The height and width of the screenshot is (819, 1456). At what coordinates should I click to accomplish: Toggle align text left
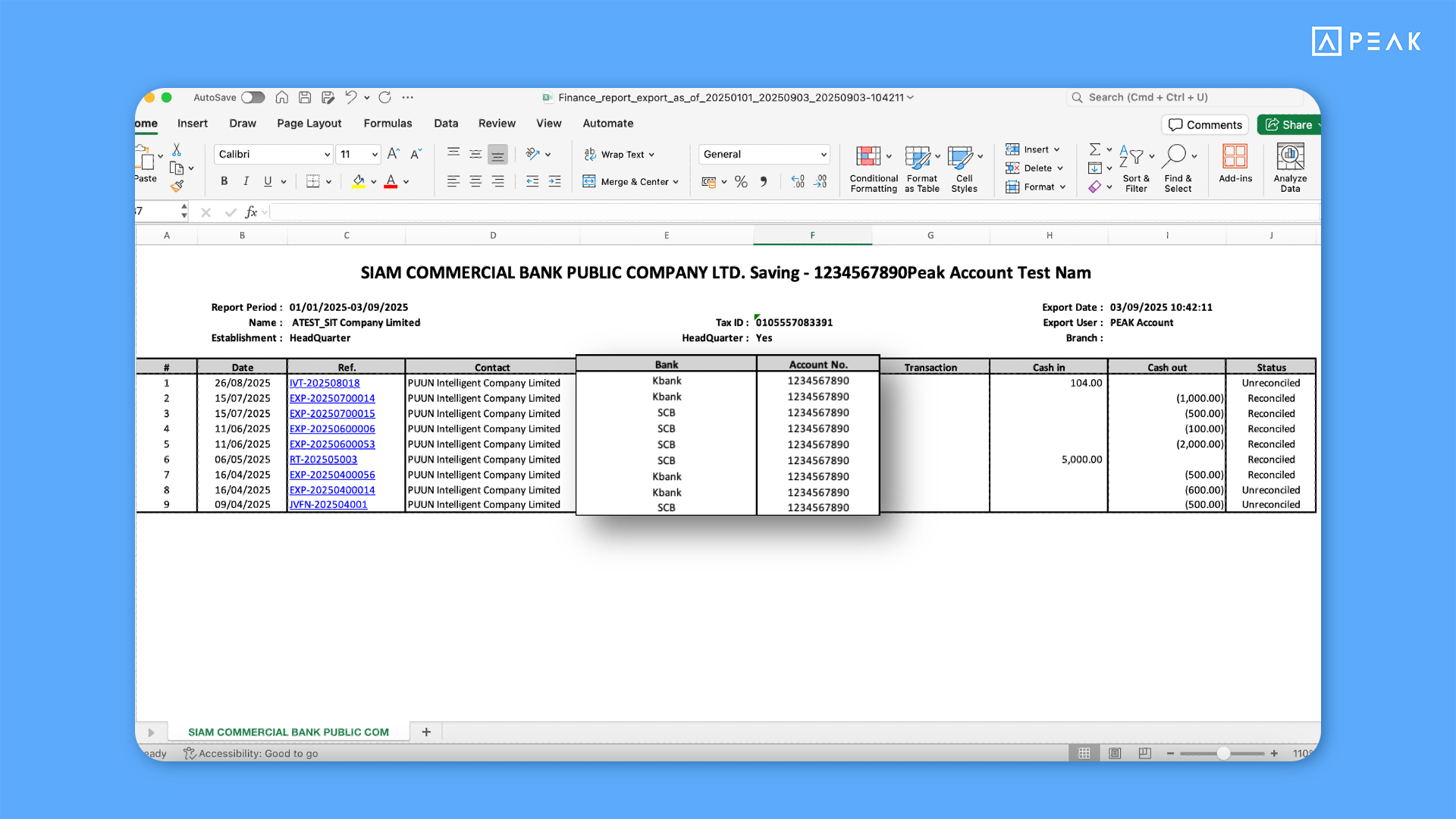click(x=453, y=181)
